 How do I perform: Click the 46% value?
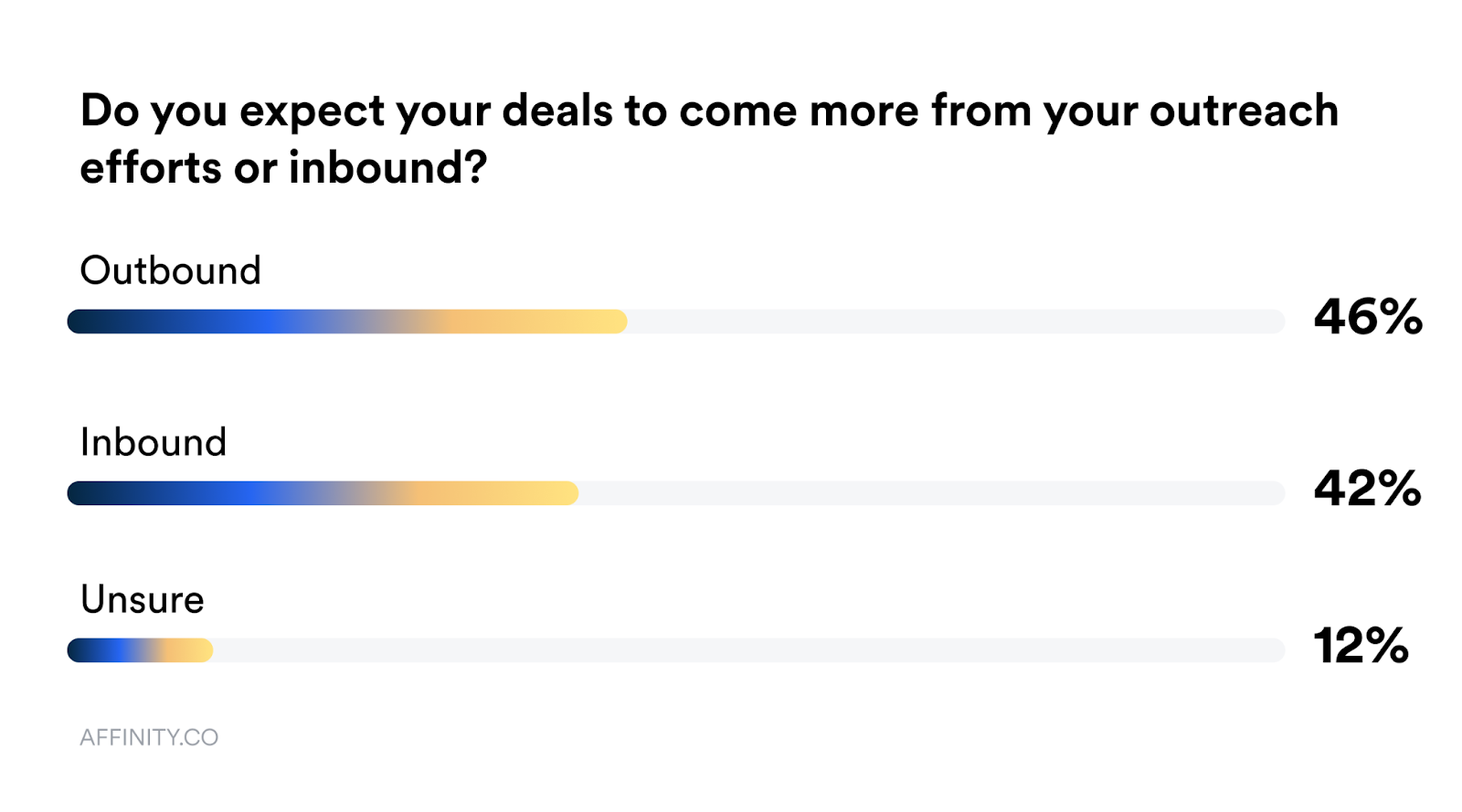pos(1368,318)
